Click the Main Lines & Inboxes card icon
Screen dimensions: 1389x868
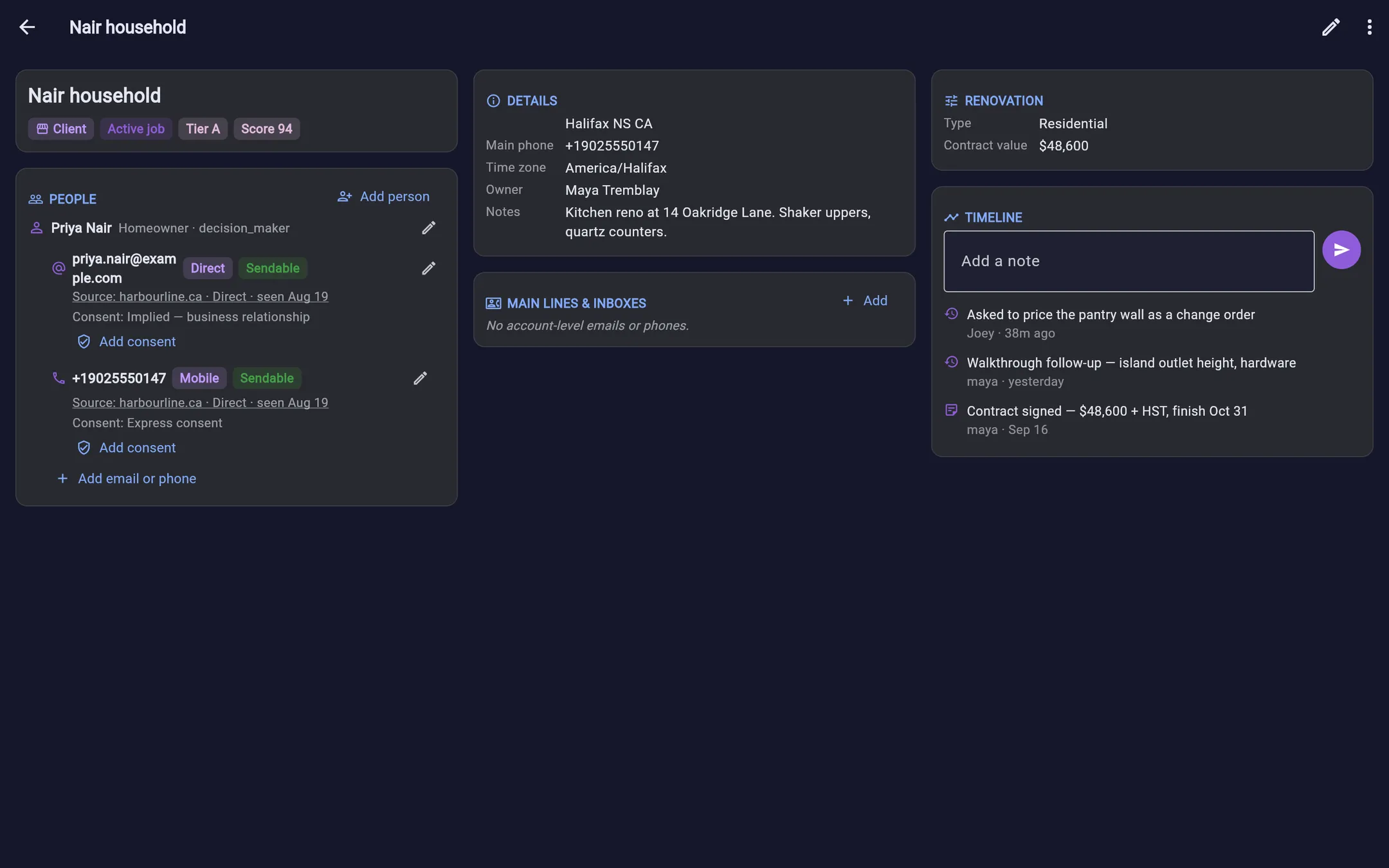click(493, 303)
